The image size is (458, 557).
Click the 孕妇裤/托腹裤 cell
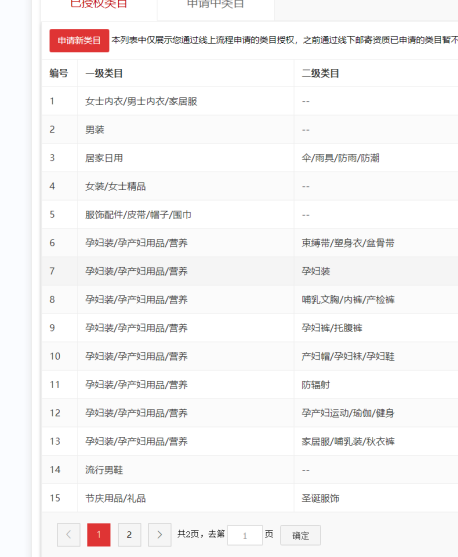pos(376,328)
